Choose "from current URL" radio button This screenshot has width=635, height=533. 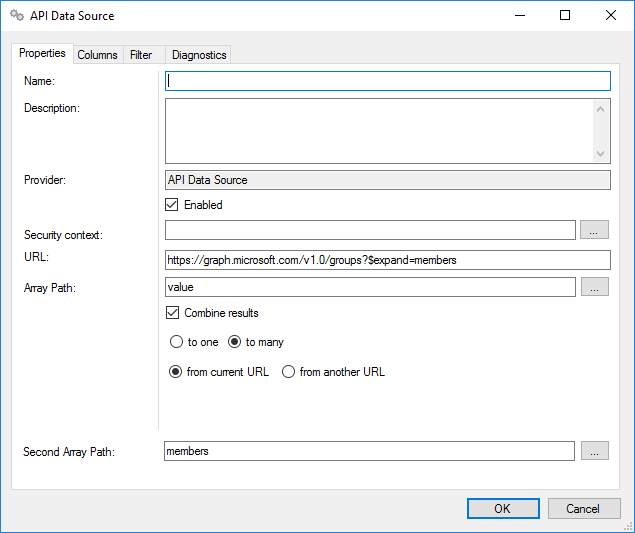click(176, 372)
